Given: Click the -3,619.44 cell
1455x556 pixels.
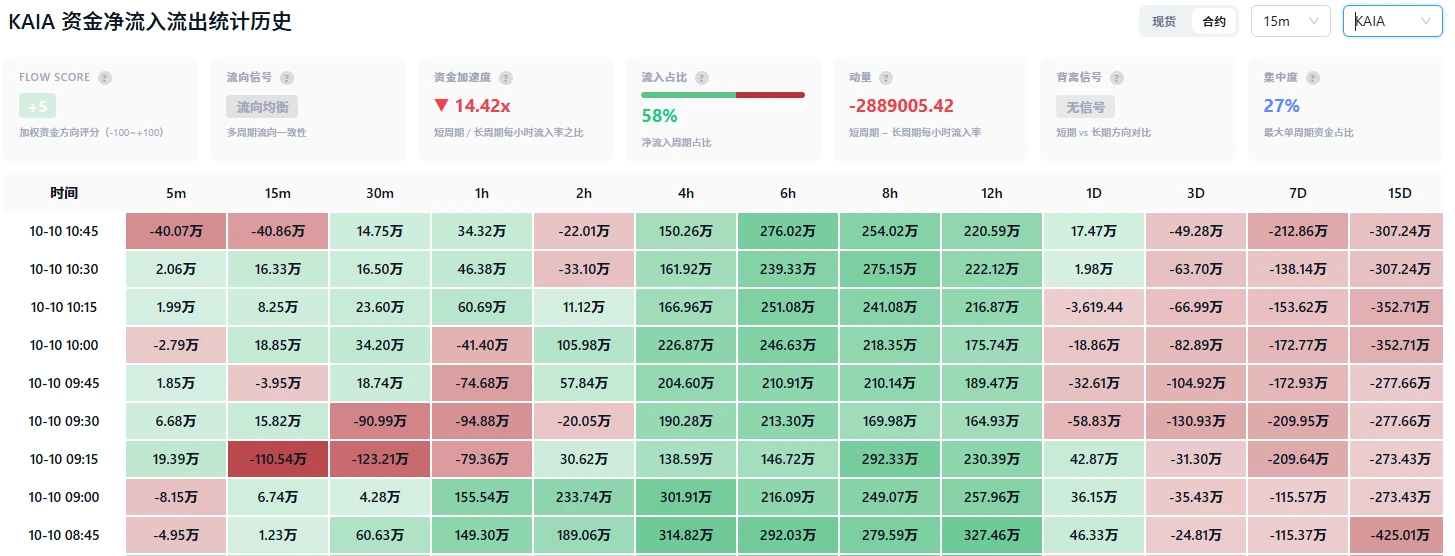Looking at the screenshot, I should (1094, 307).
